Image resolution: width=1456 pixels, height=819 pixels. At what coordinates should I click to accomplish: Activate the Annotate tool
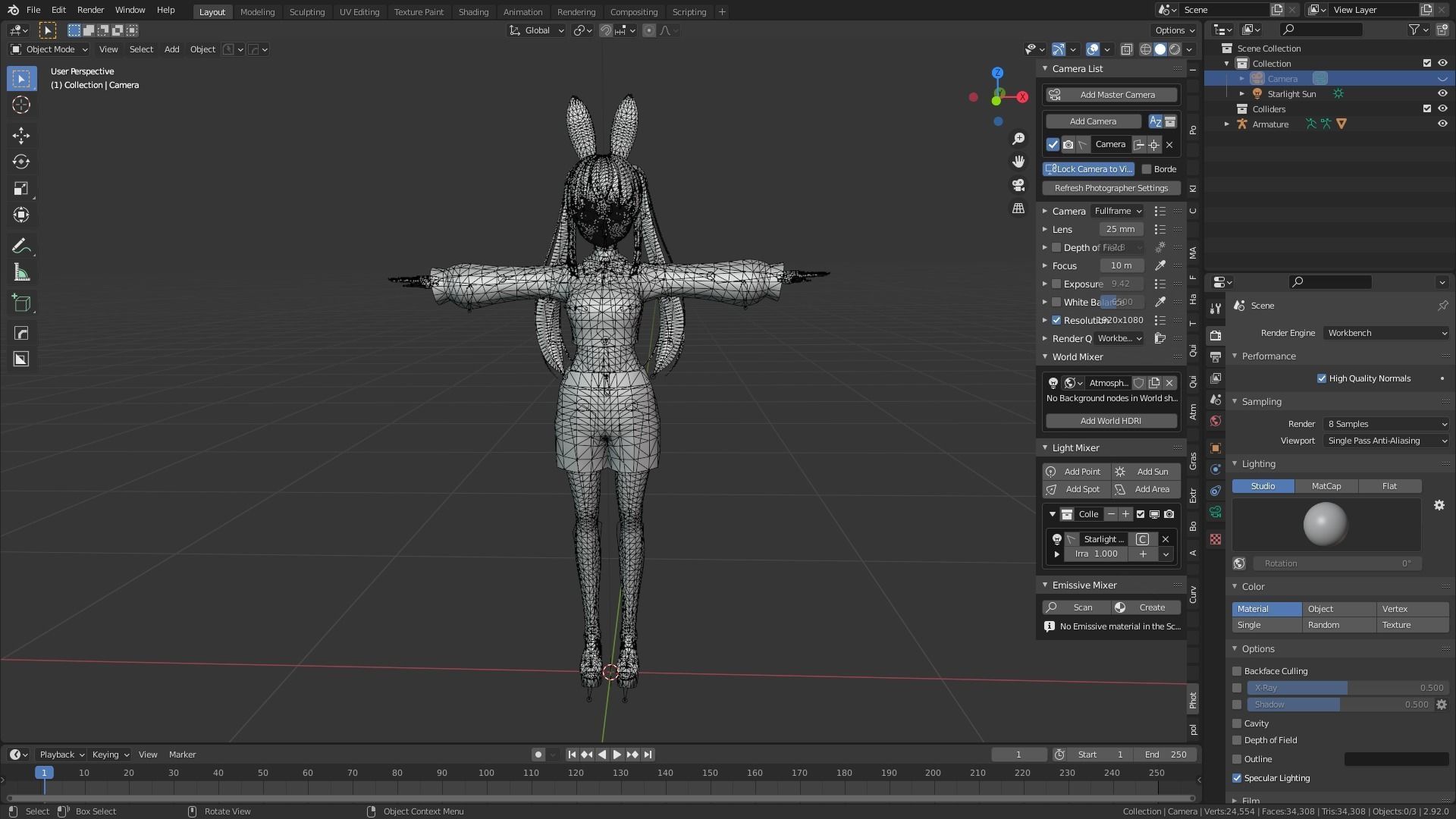click(x=21, y=246)
